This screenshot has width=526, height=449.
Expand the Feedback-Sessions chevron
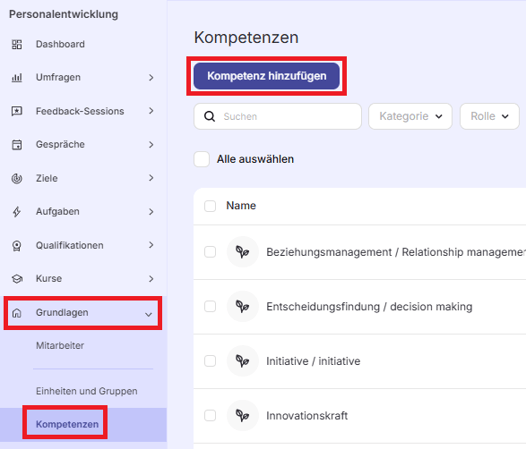(151, 111)
